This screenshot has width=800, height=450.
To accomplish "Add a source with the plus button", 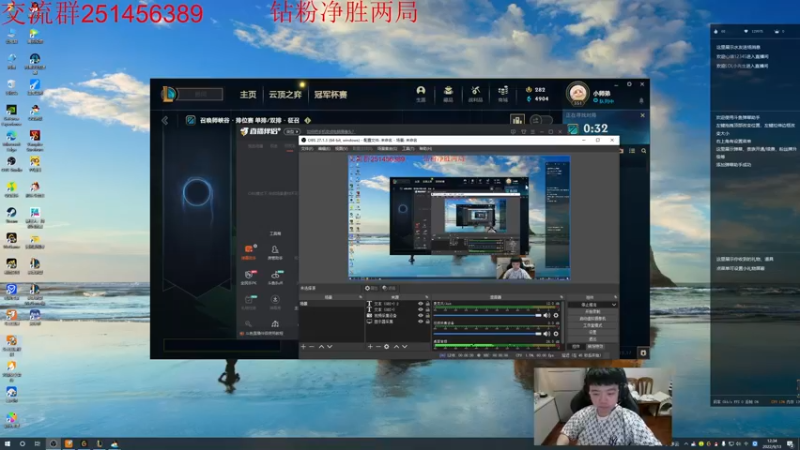I will pyautogui.click(x=370, y=346).
